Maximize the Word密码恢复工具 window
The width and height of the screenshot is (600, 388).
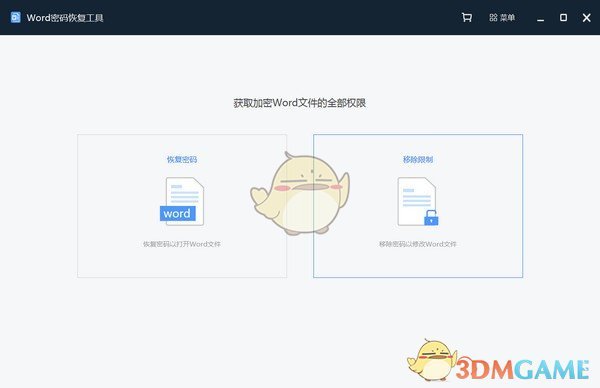pyautogui.click(x=563, y=18)
